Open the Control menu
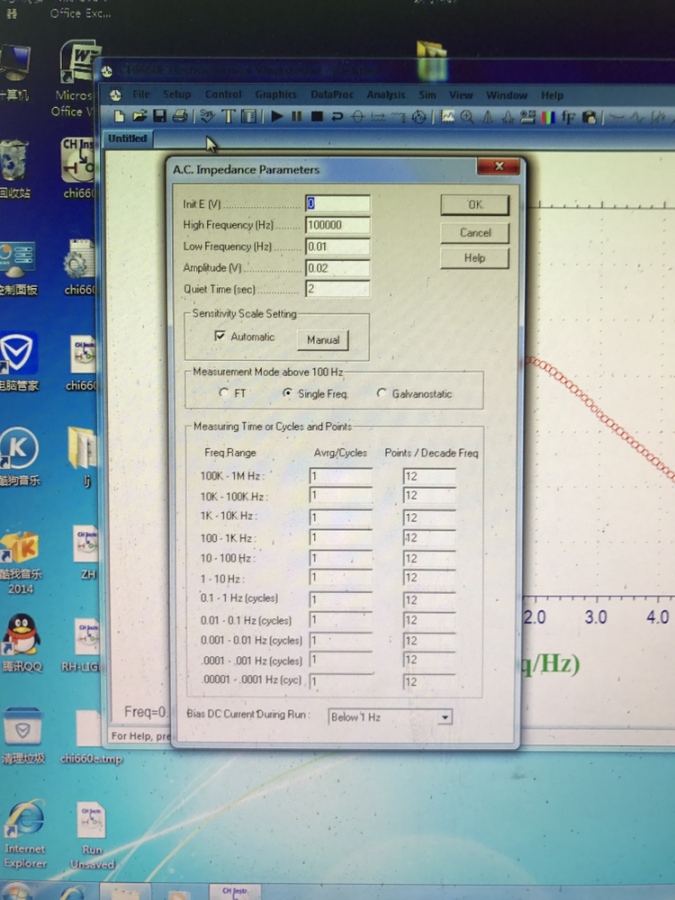675x900 pixels. point(223,94)
